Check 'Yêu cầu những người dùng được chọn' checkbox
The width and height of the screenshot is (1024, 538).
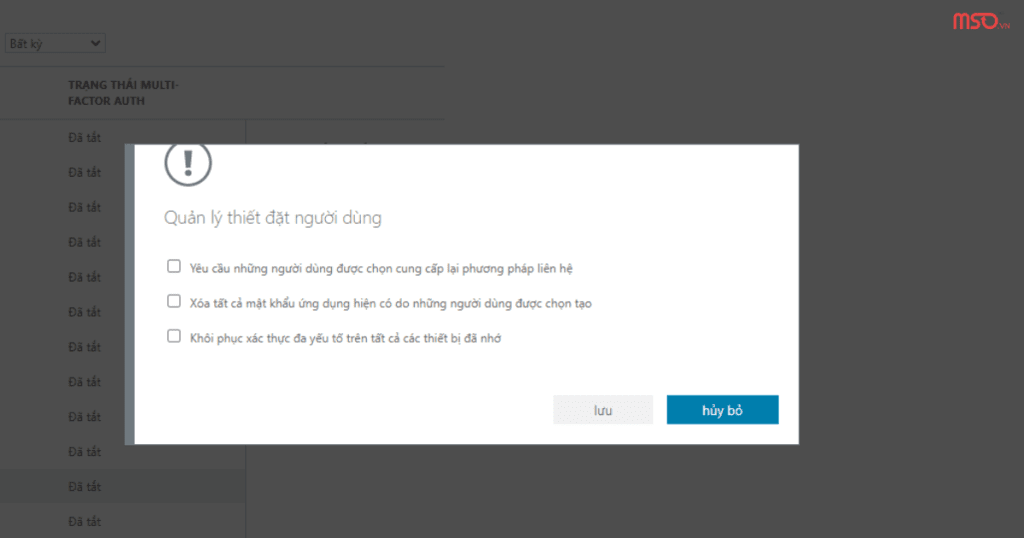point(174,266)
